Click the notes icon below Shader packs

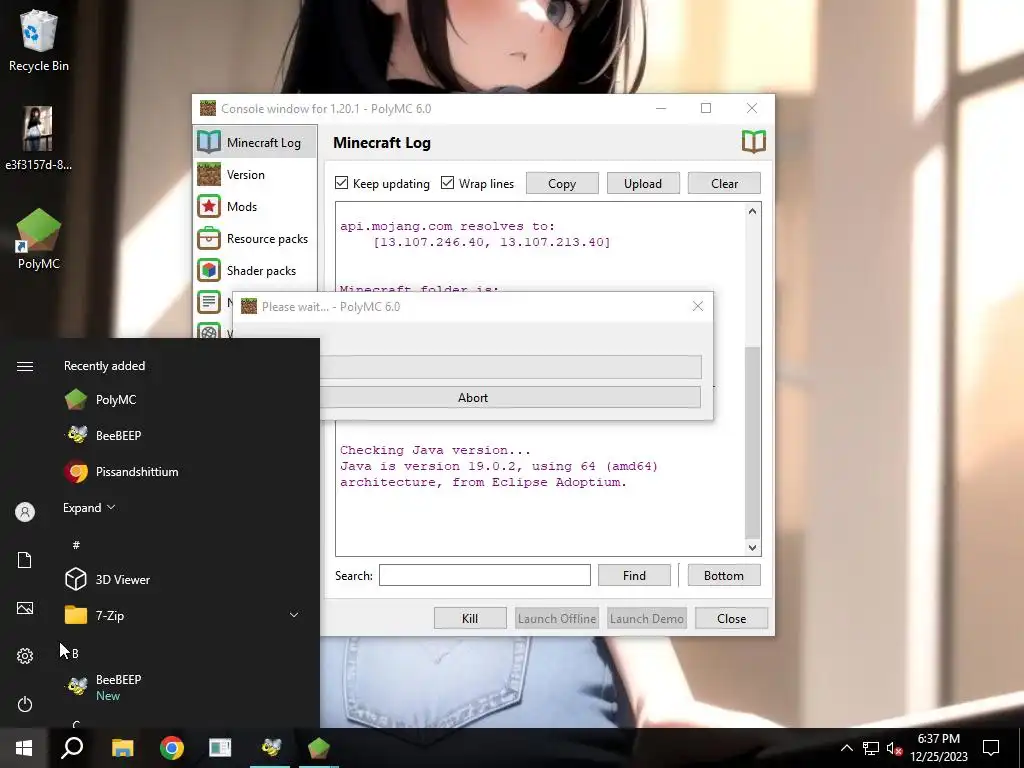point(209,302)
